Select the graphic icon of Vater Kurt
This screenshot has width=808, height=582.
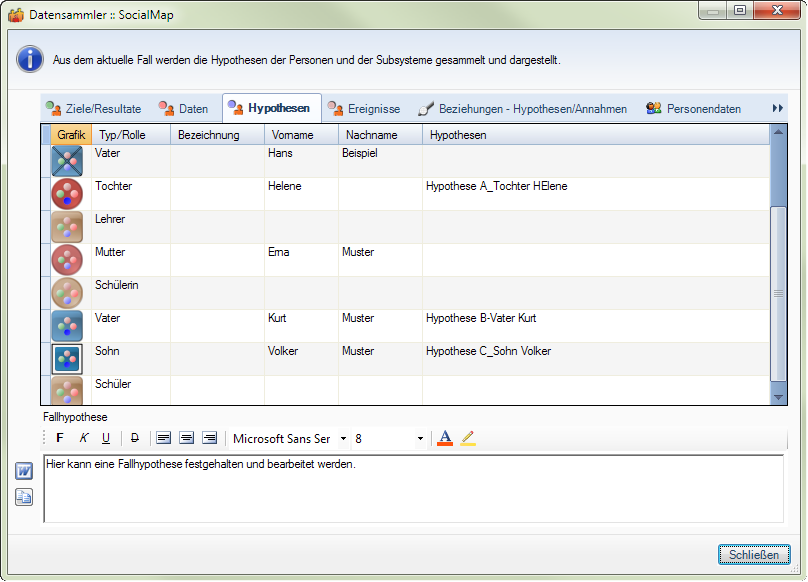pyautogui.click(x=67, y=326)
